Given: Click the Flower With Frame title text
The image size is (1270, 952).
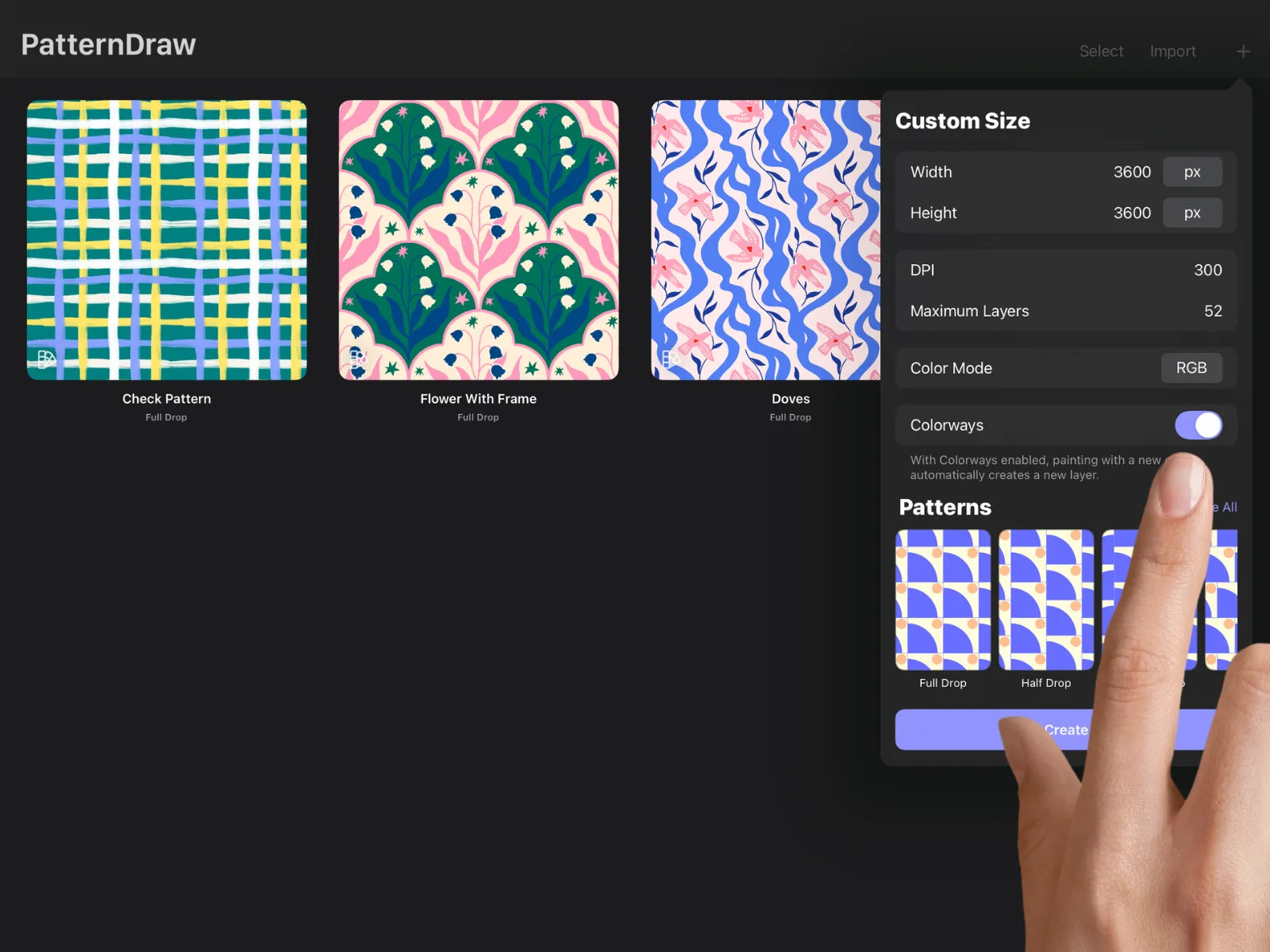Looking at the screenshot, I should (479, 399).
